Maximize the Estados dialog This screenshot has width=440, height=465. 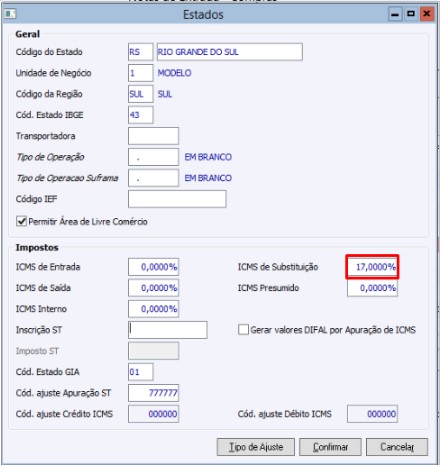(x=411, y=14)
